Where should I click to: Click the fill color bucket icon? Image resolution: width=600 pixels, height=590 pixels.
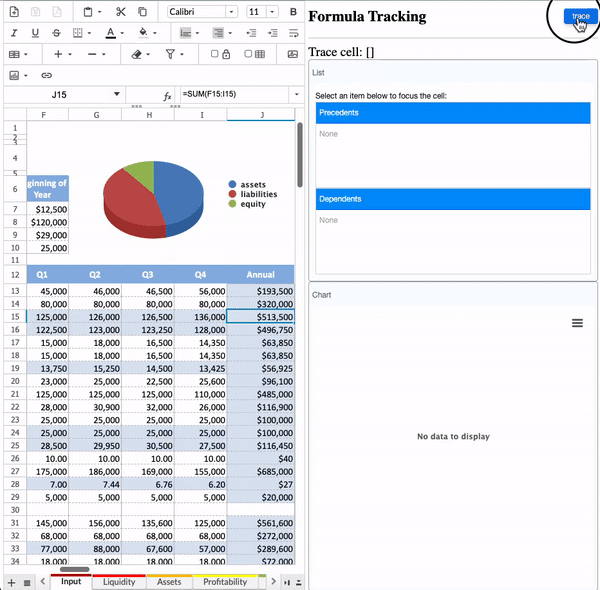143,33
